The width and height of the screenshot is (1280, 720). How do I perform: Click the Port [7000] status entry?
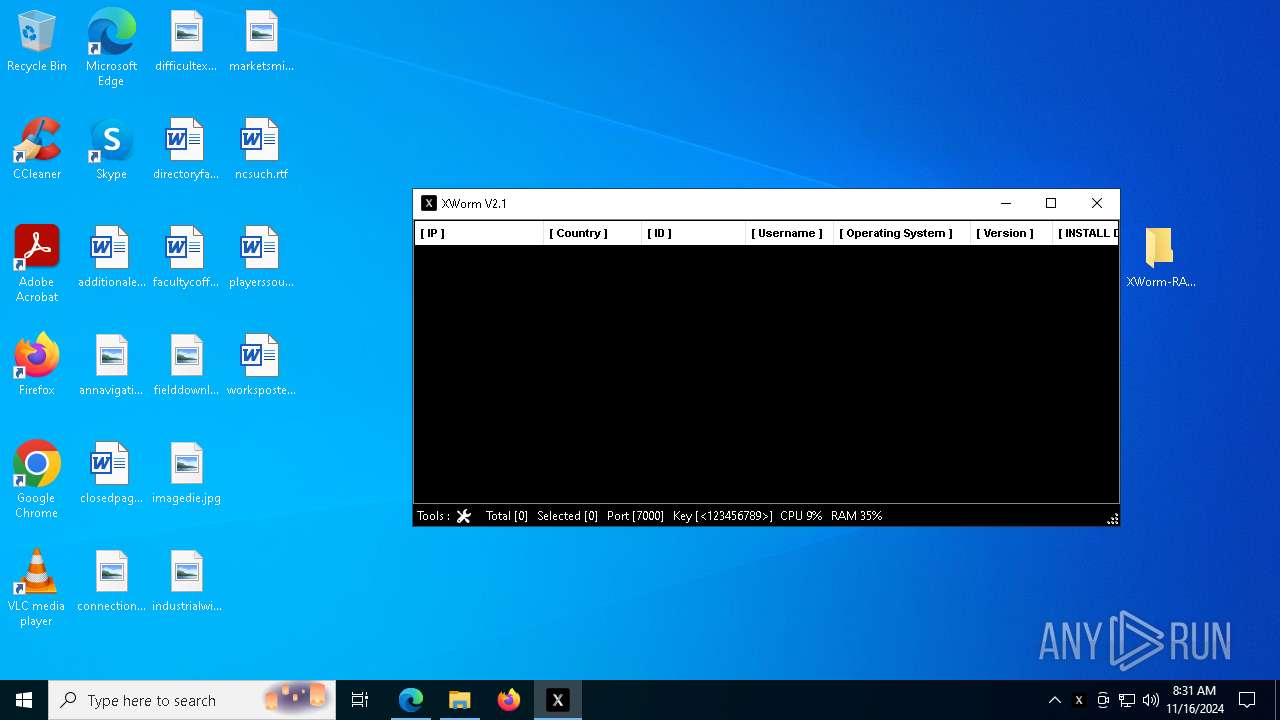point(635,516)
